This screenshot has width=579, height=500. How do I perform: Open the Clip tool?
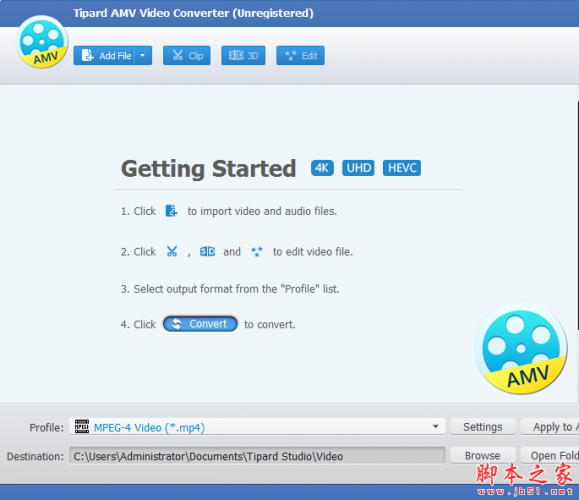tap(187, 56)
